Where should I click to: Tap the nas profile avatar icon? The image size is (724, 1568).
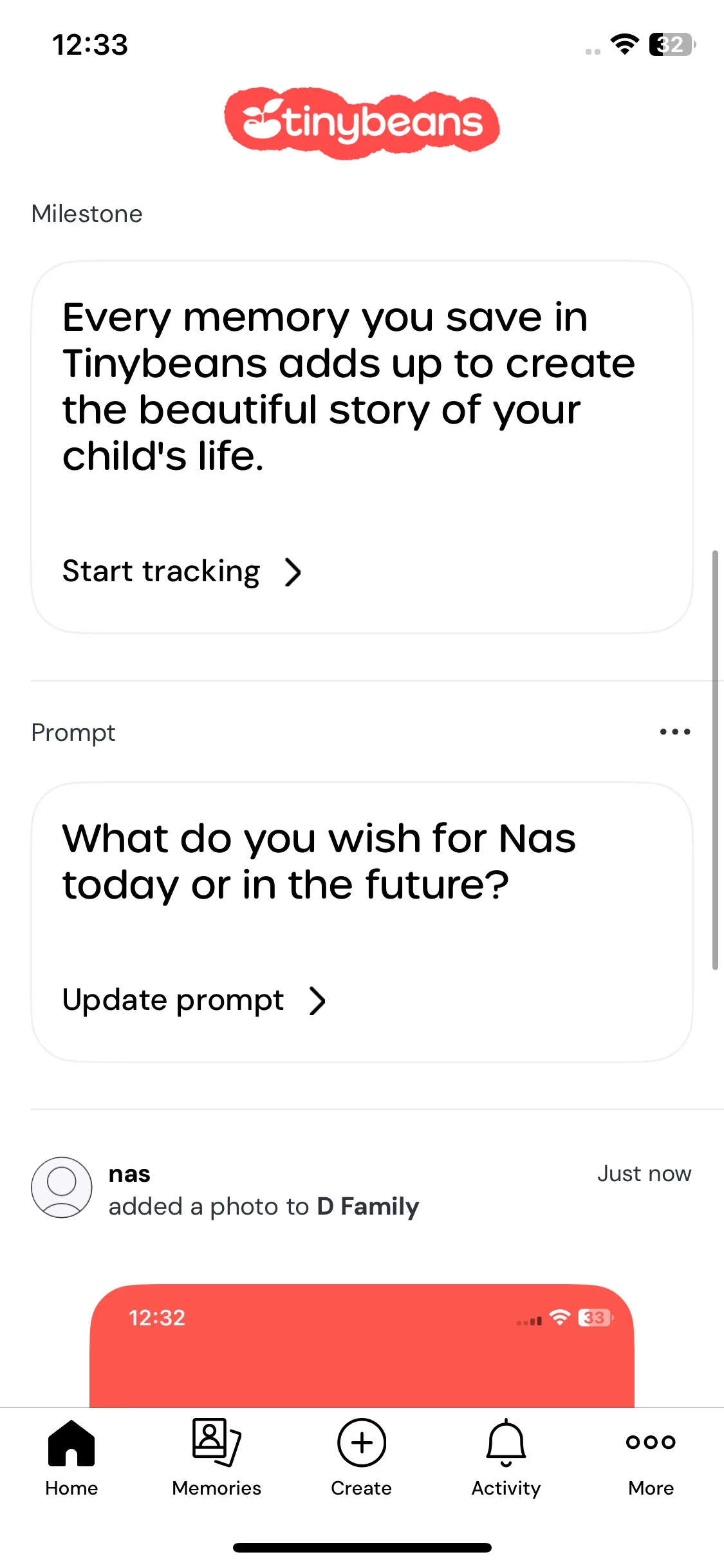[x=62, y=1188]
